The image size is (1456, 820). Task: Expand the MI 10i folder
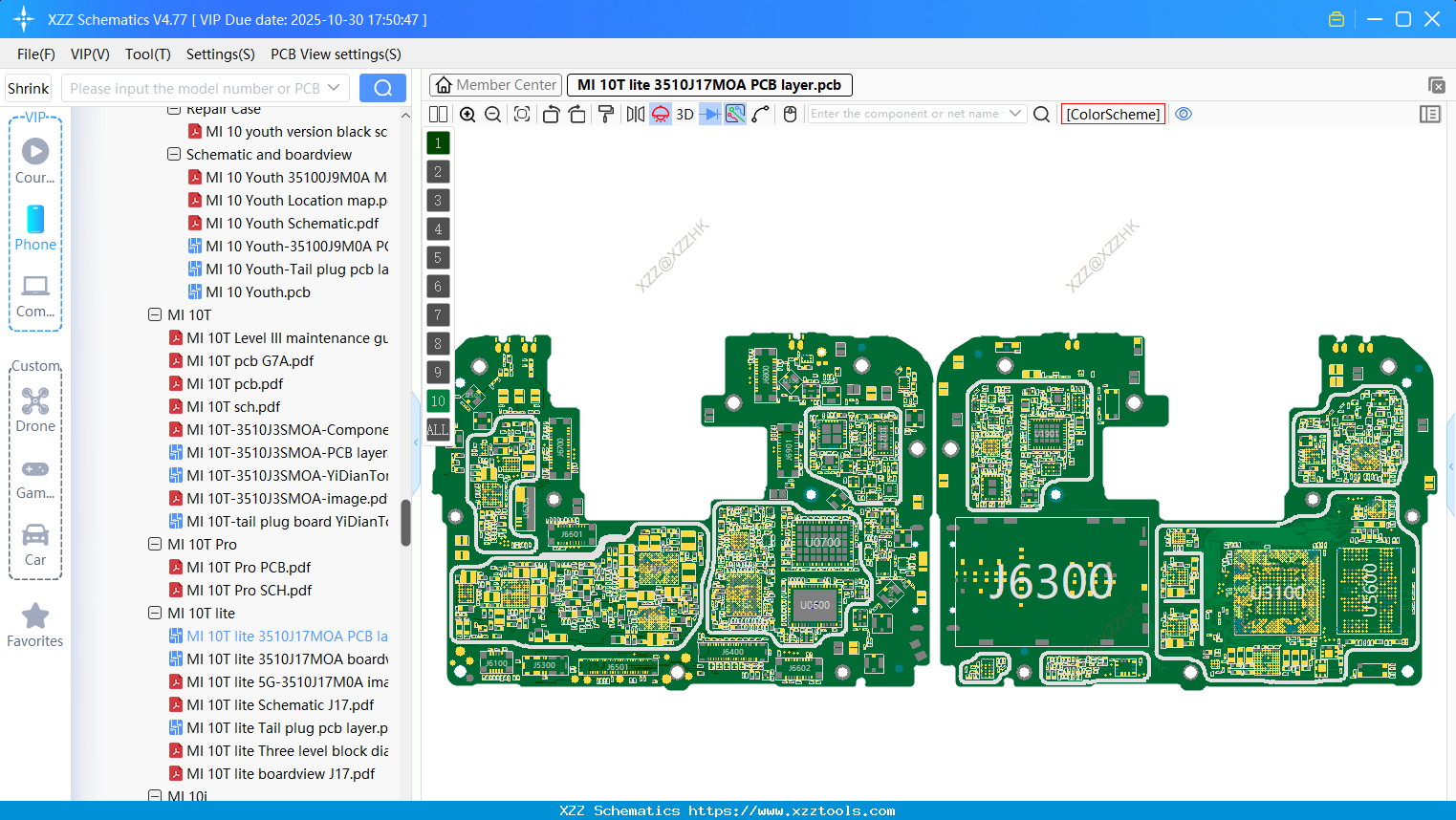point(155,795)
